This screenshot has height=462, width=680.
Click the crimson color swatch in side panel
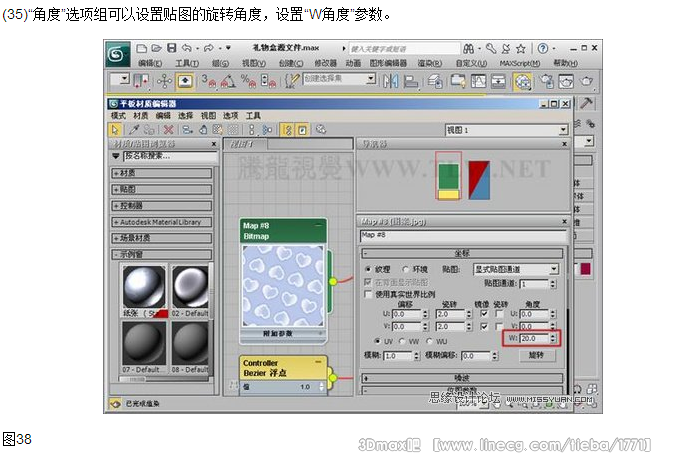[x=585, y=269]
